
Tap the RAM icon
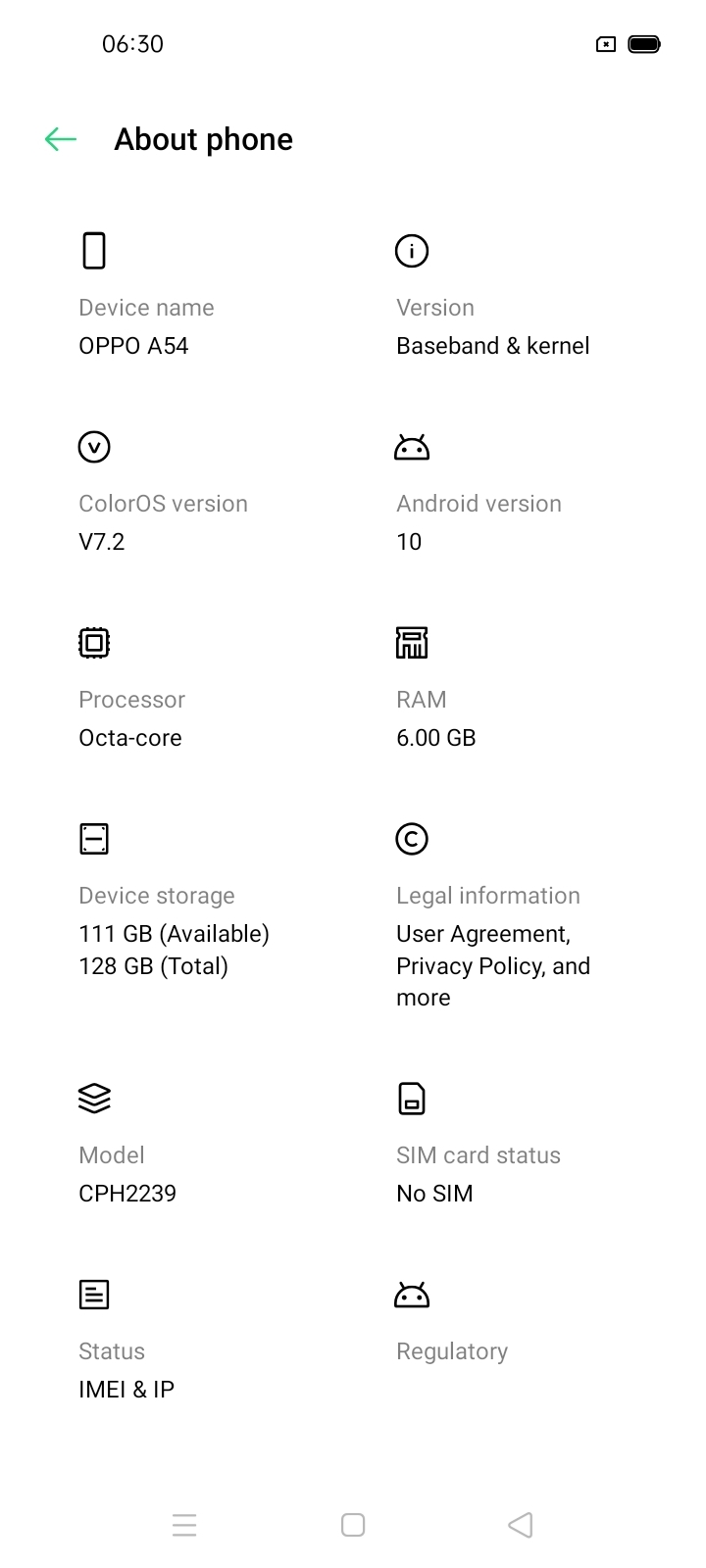click(412, 643)
